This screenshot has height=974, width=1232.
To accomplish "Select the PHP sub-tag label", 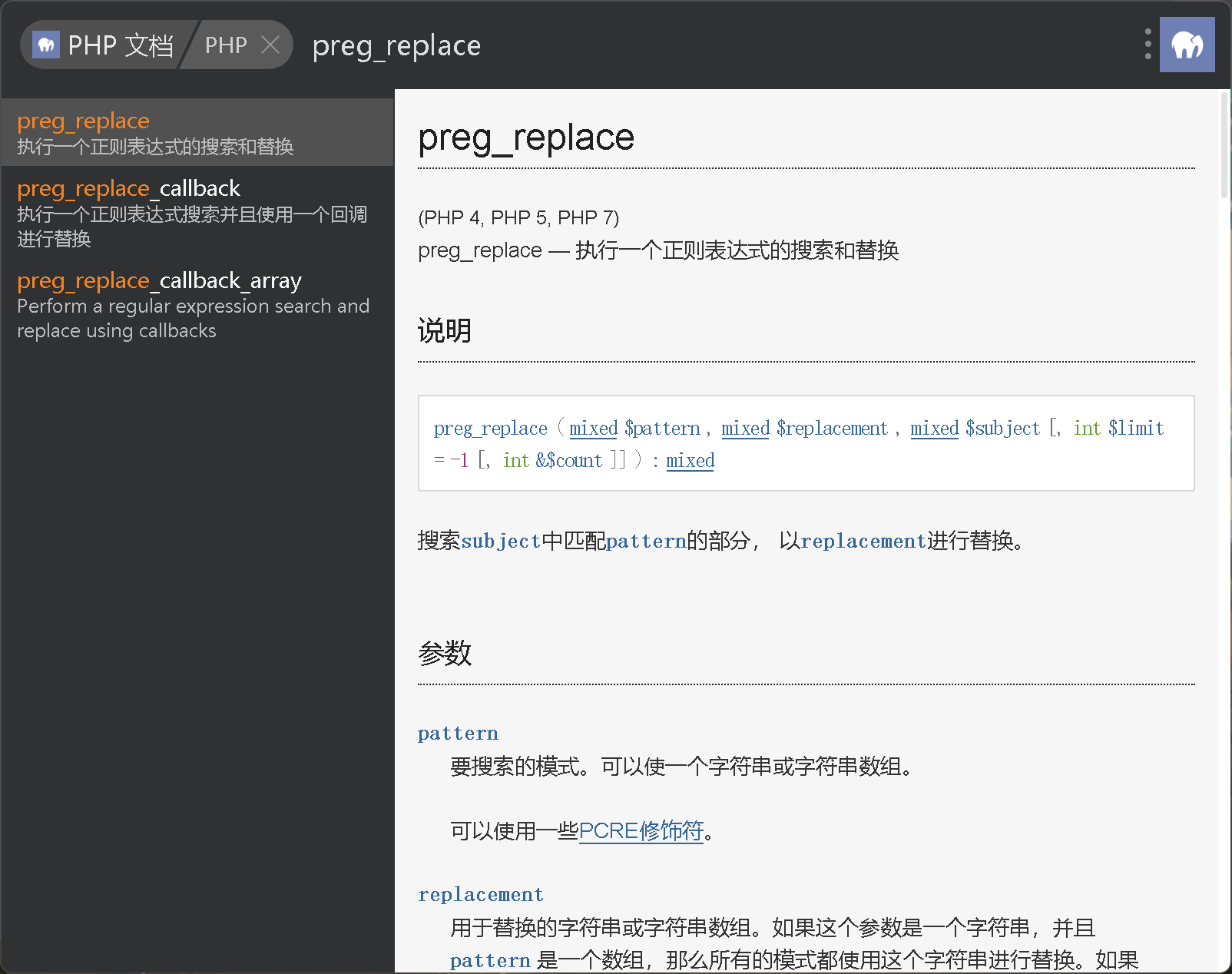I will click(226, 45).
